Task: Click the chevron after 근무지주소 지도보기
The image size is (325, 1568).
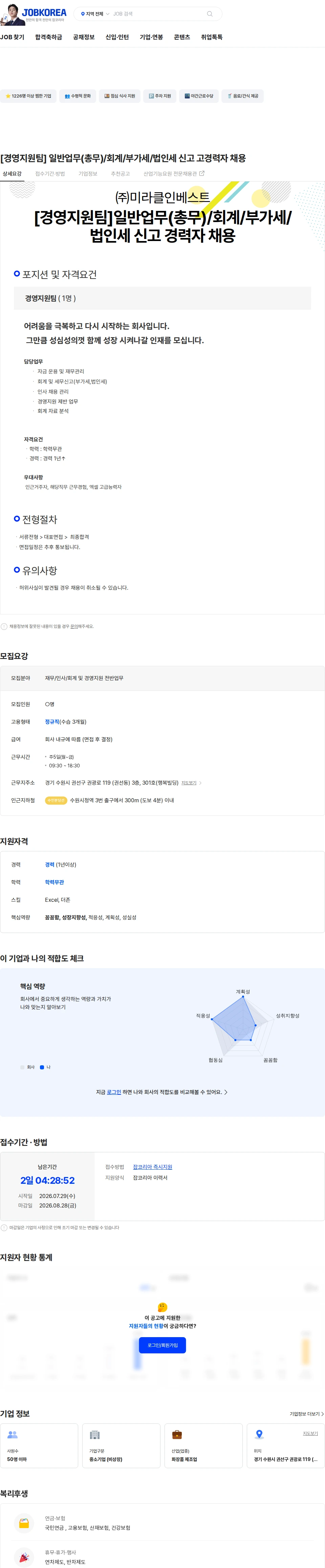Action: click(200, 783)
